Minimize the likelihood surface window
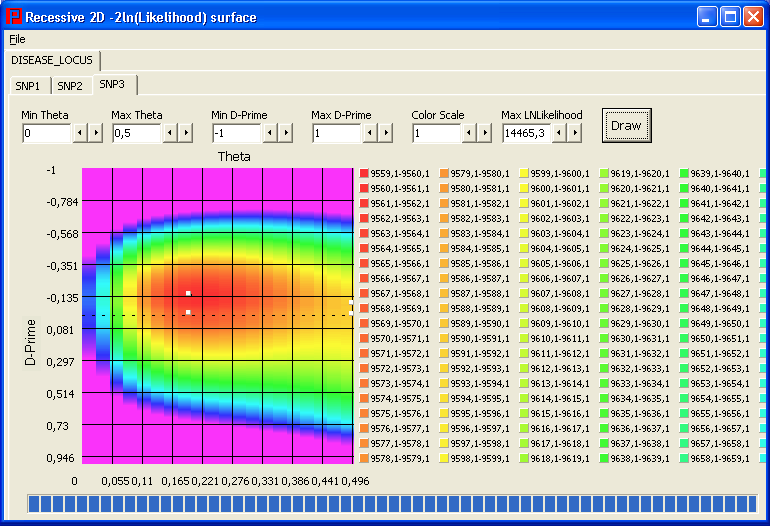Screen dimensions: 770x526 tap(707, 17)
